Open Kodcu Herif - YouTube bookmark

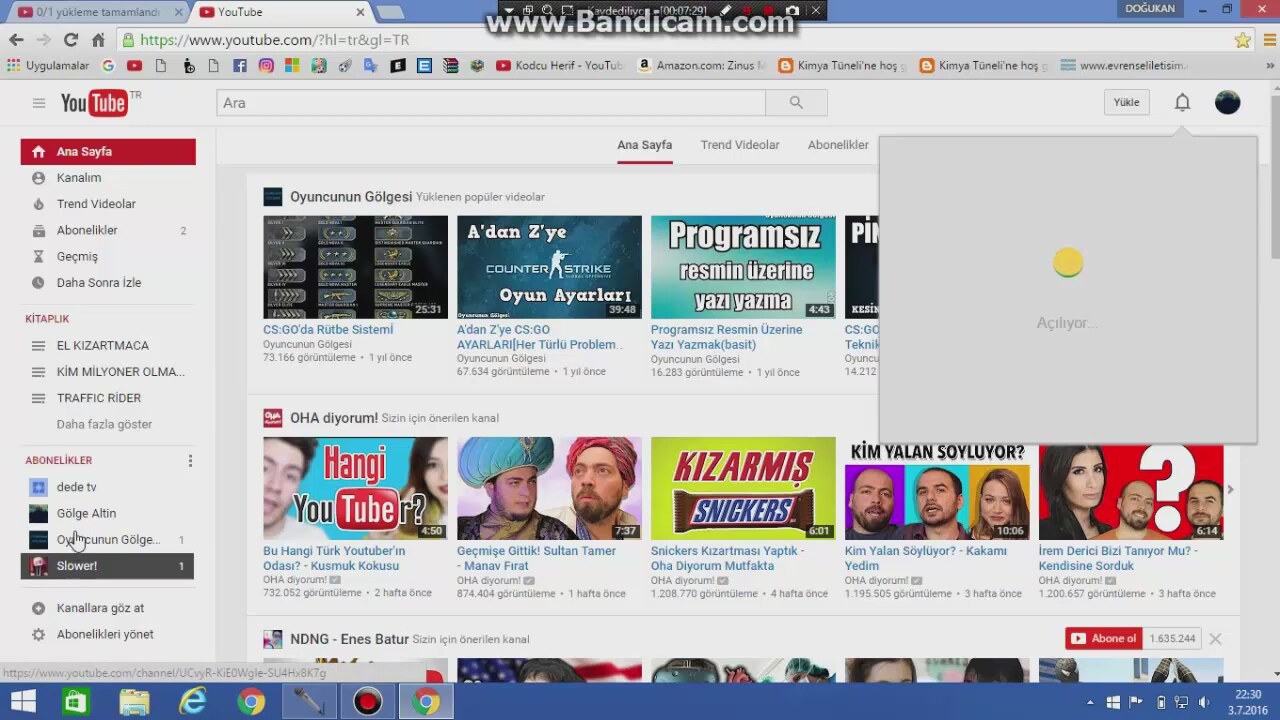click(559, 66)
